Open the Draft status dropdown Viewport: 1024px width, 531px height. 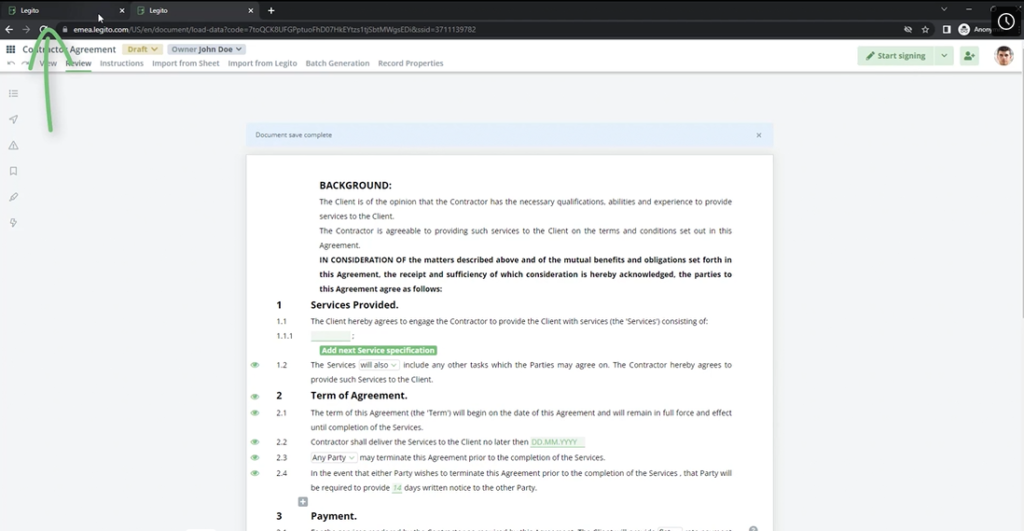[x=142, y=49]
